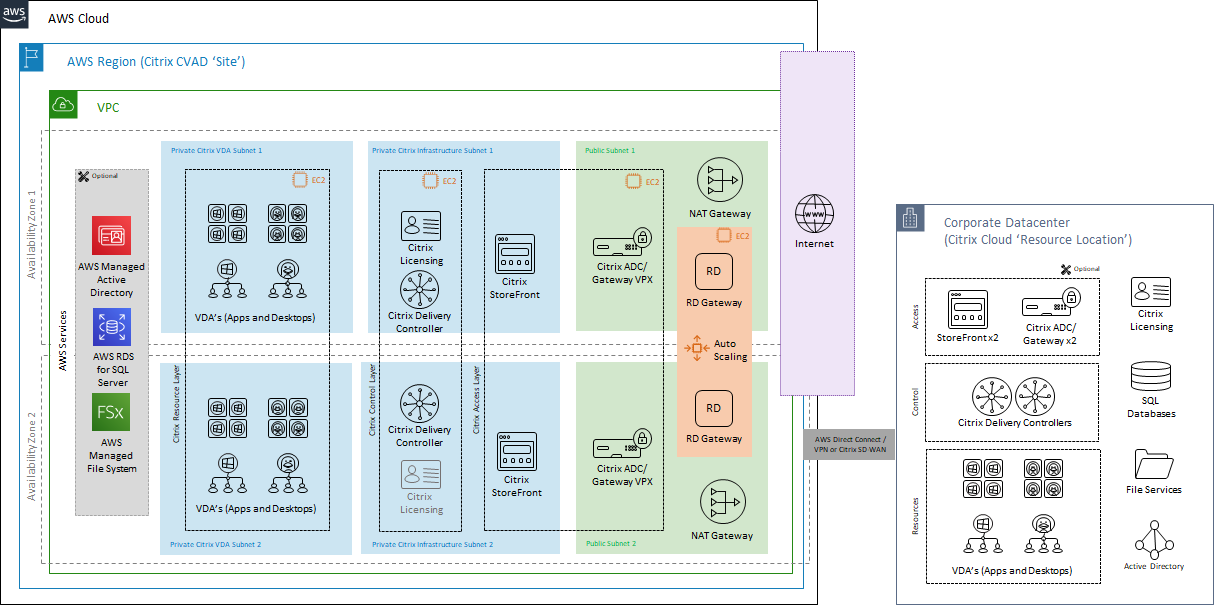Click Citrix Delivery Controller icon in Subnet 1

tap(420, 289)
